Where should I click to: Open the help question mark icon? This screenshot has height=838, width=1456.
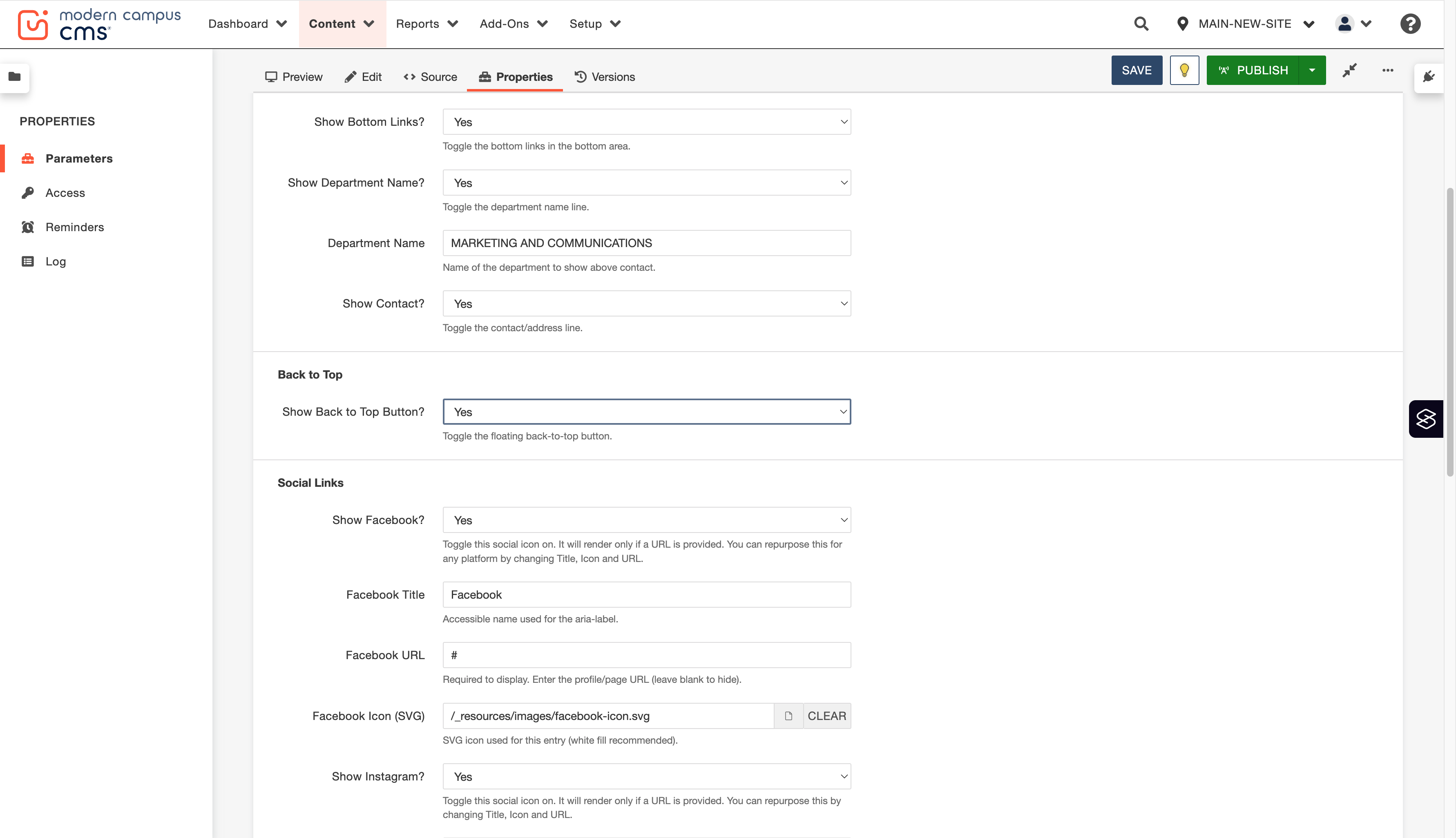(1410, 24)
